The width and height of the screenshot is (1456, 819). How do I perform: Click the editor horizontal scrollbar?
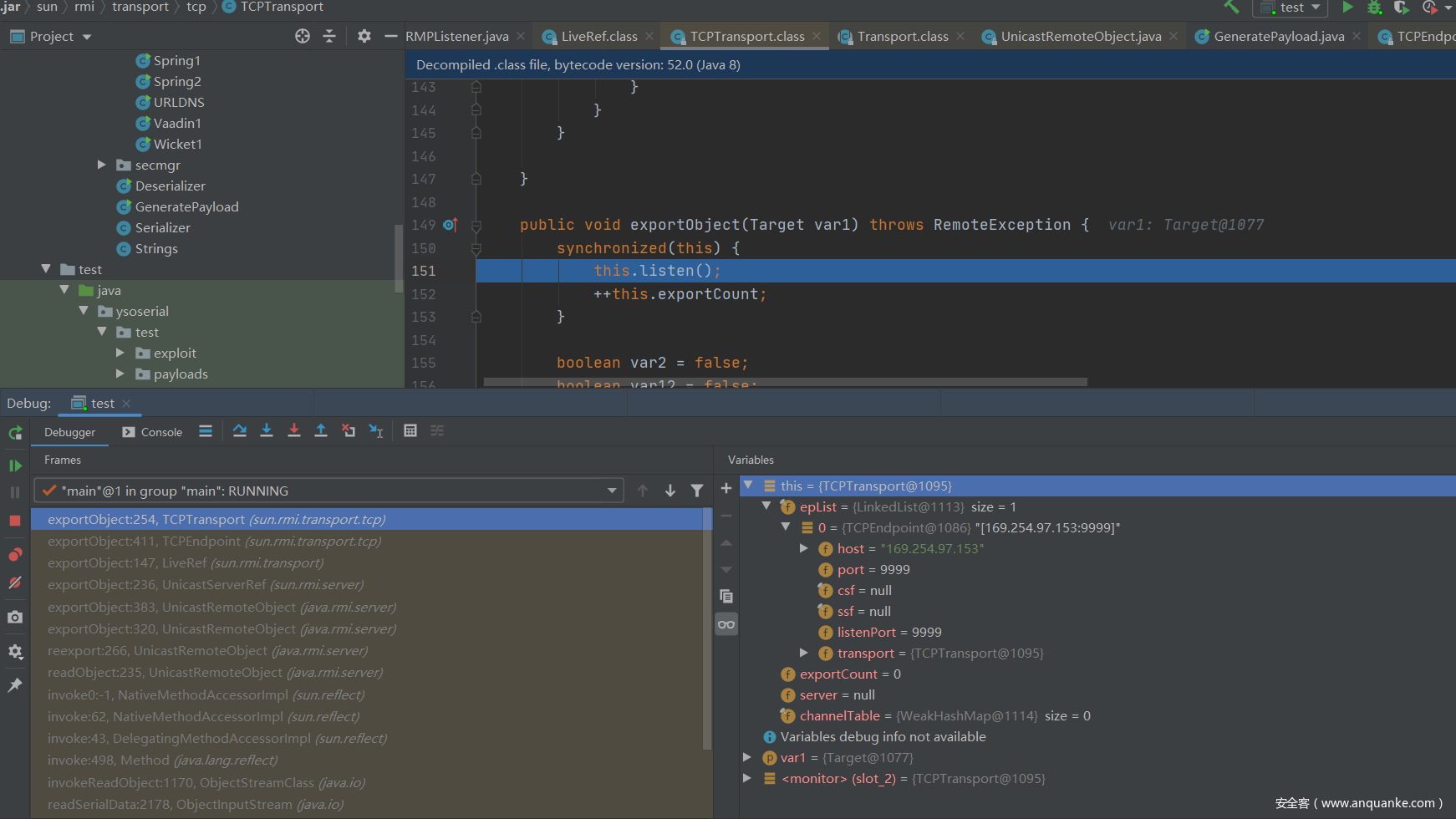pos(785,382)
